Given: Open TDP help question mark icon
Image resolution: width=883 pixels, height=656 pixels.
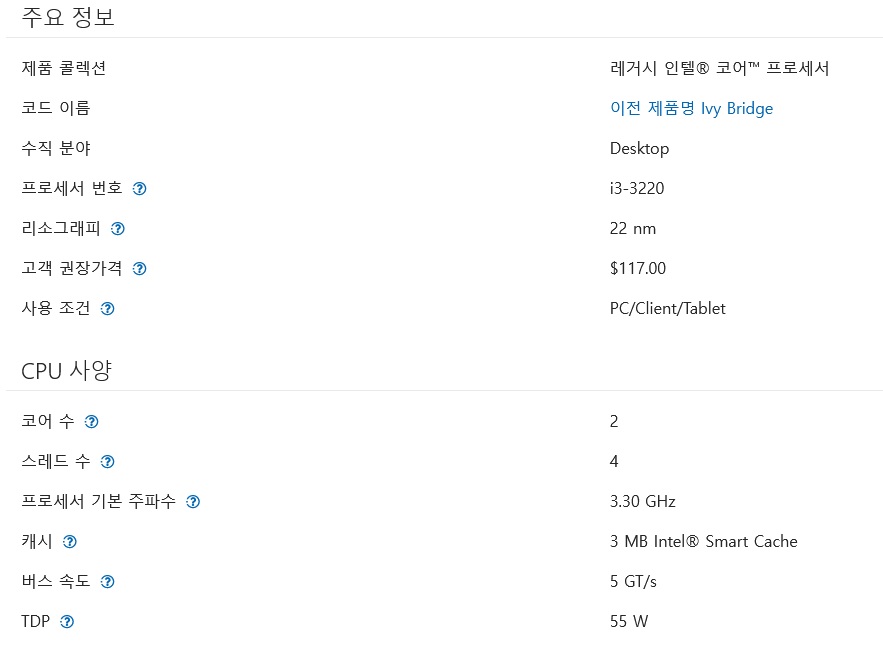Looking at the screenshot, I should [67, 621].
